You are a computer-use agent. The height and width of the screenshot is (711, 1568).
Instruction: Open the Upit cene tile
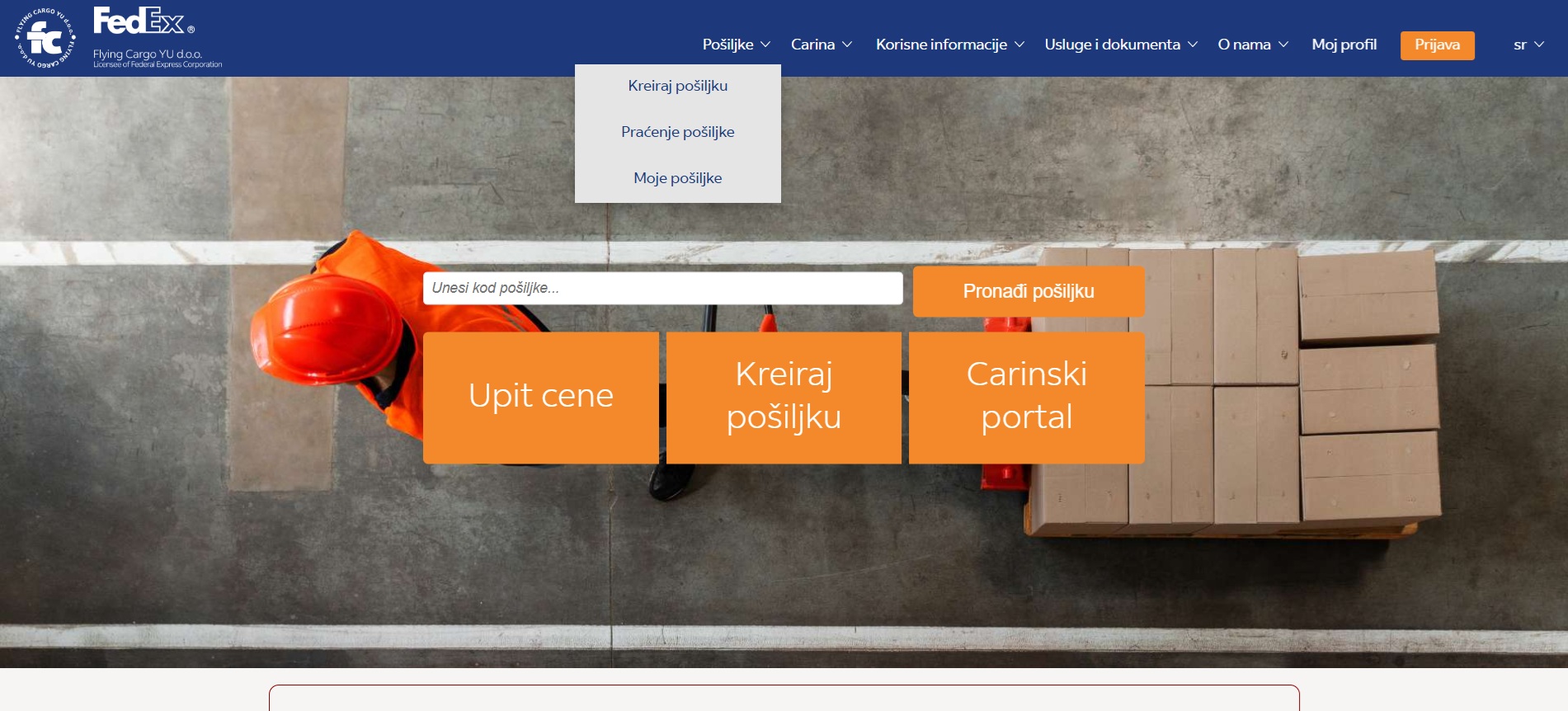[x=540, y=397]
